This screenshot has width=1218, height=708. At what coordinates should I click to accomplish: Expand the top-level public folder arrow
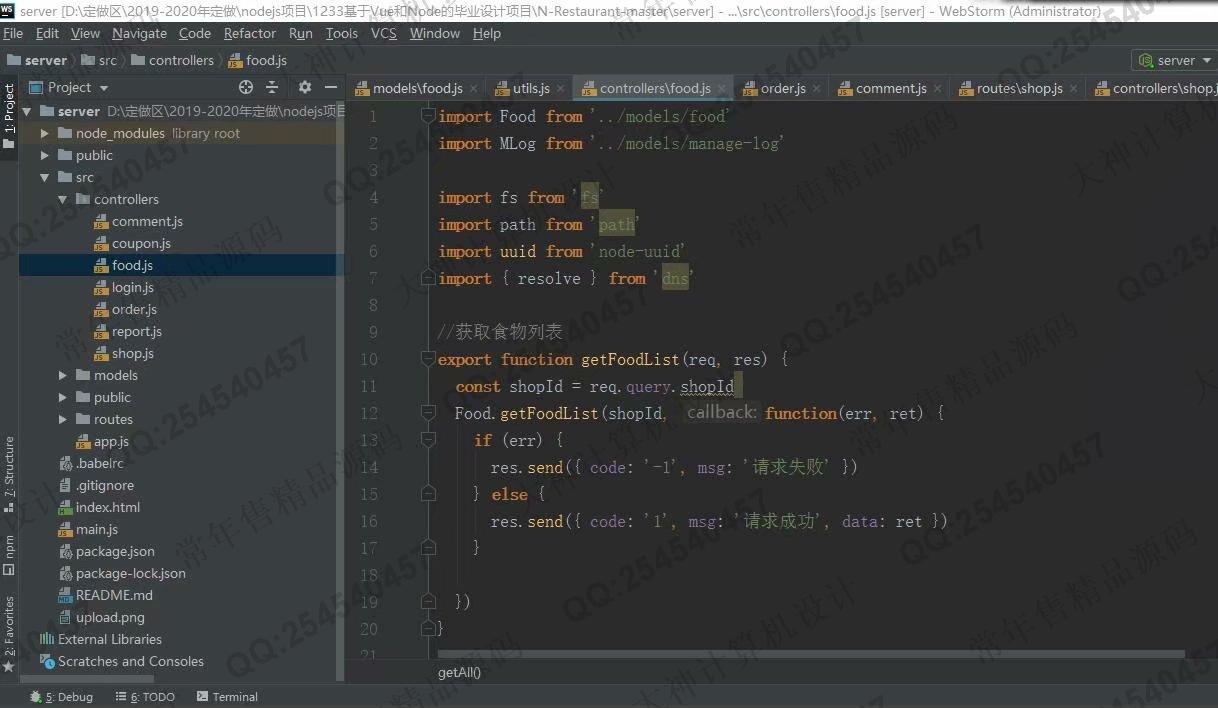click(45, 155)
